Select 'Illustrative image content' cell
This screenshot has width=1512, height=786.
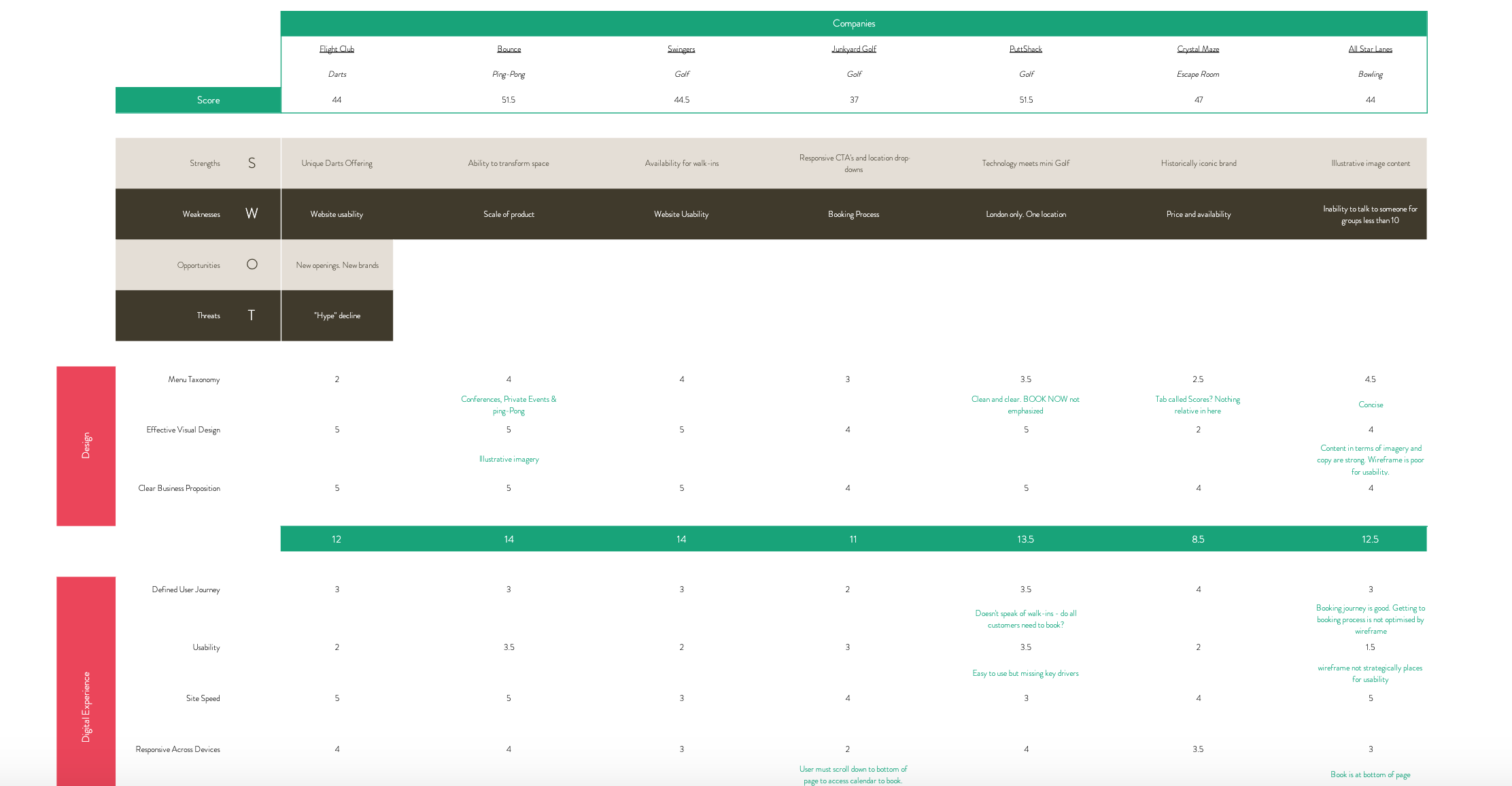click(x=1371, y=163)
